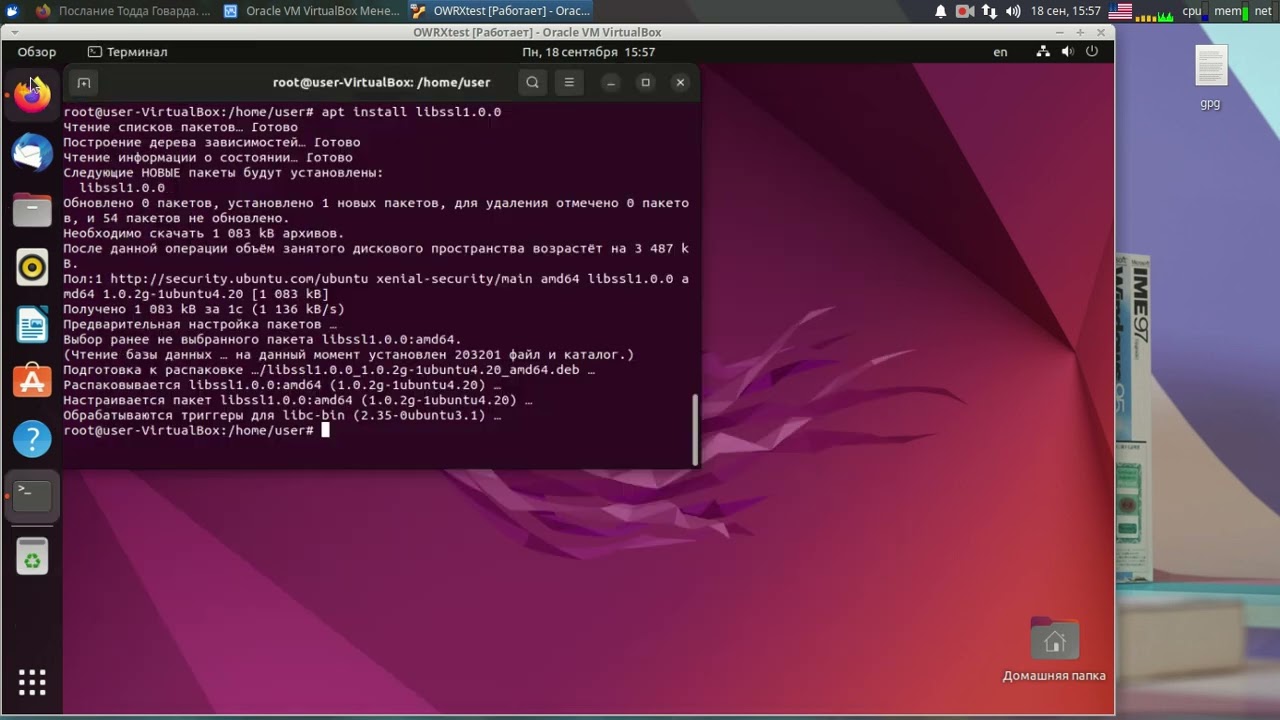Show applications grid in the dock
The height and width of the screenshot is (720, 1280).
point(32,682)
